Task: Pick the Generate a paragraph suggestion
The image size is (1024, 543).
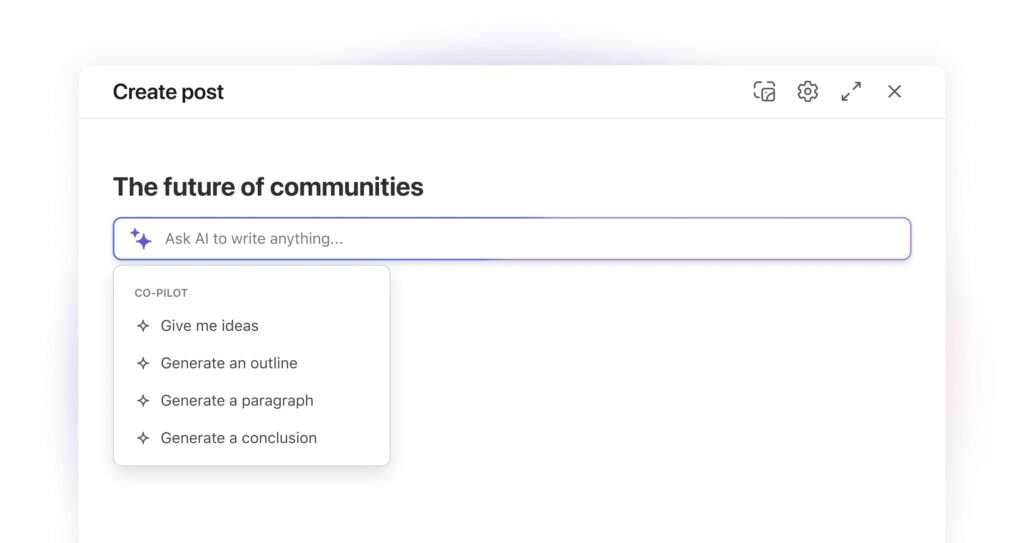Action: [237, 401]
